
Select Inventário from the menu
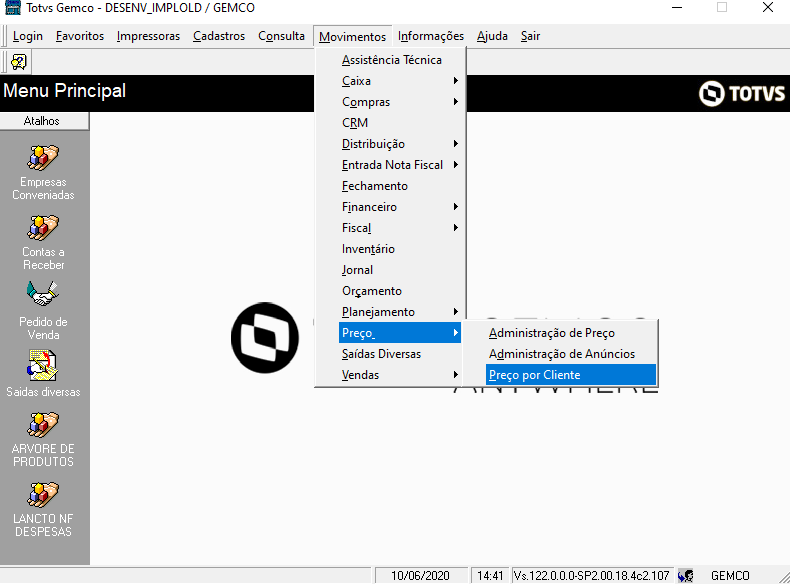tap(400, 249)
